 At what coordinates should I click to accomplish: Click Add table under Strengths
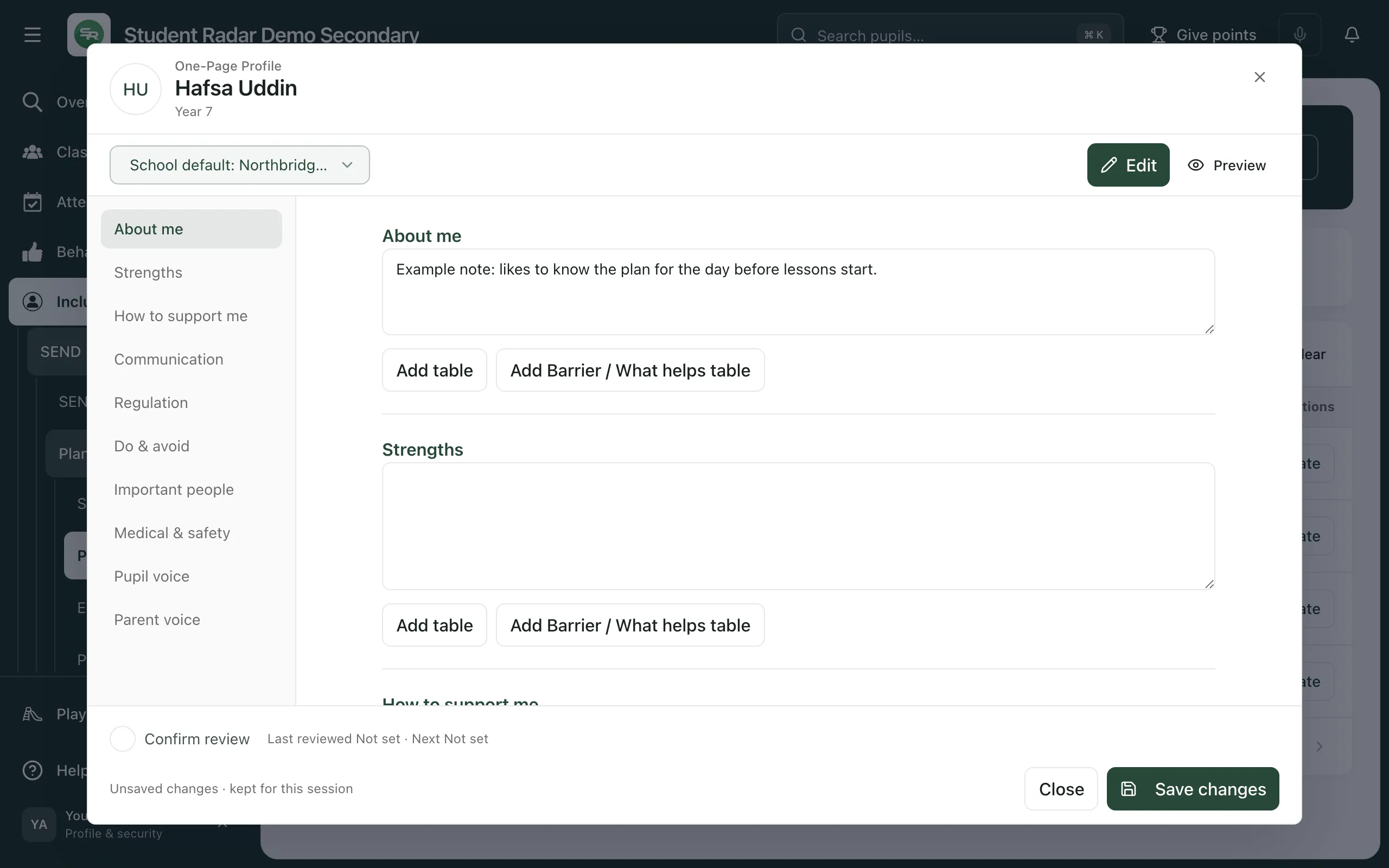click(x=435, y=625)
